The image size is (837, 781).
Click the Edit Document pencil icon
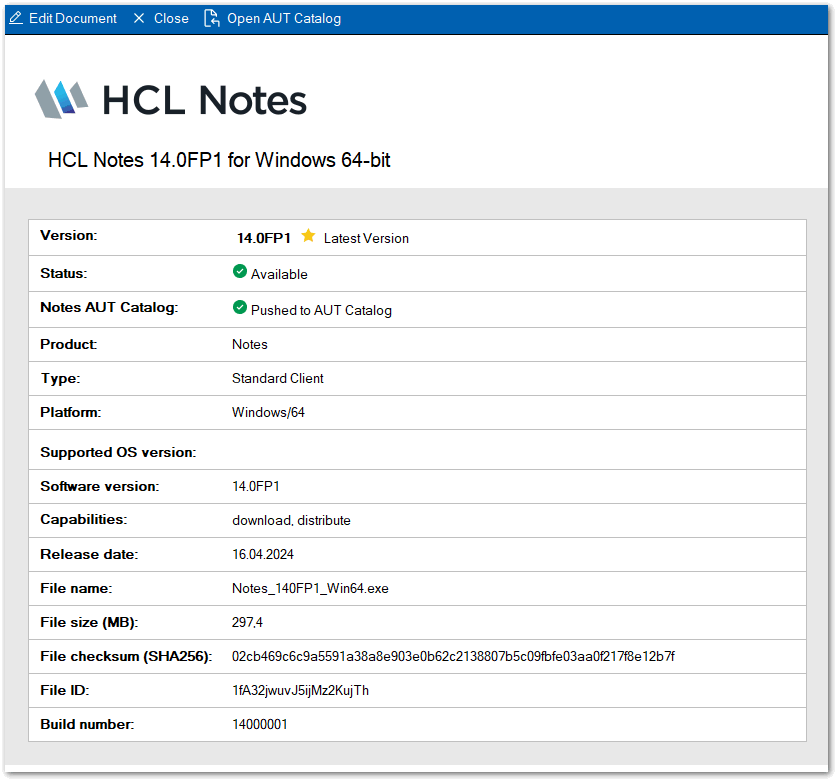click(16, 18)
